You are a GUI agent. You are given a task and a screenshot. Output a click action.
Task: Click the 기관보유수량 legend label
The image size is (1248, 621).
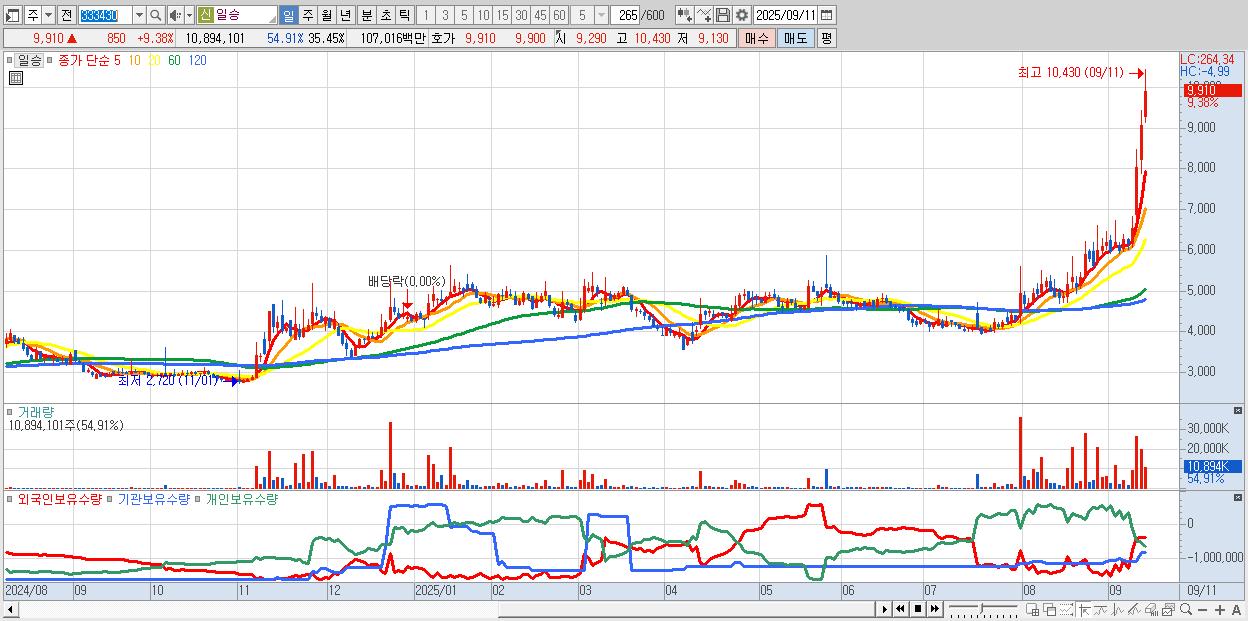point(153,498)
